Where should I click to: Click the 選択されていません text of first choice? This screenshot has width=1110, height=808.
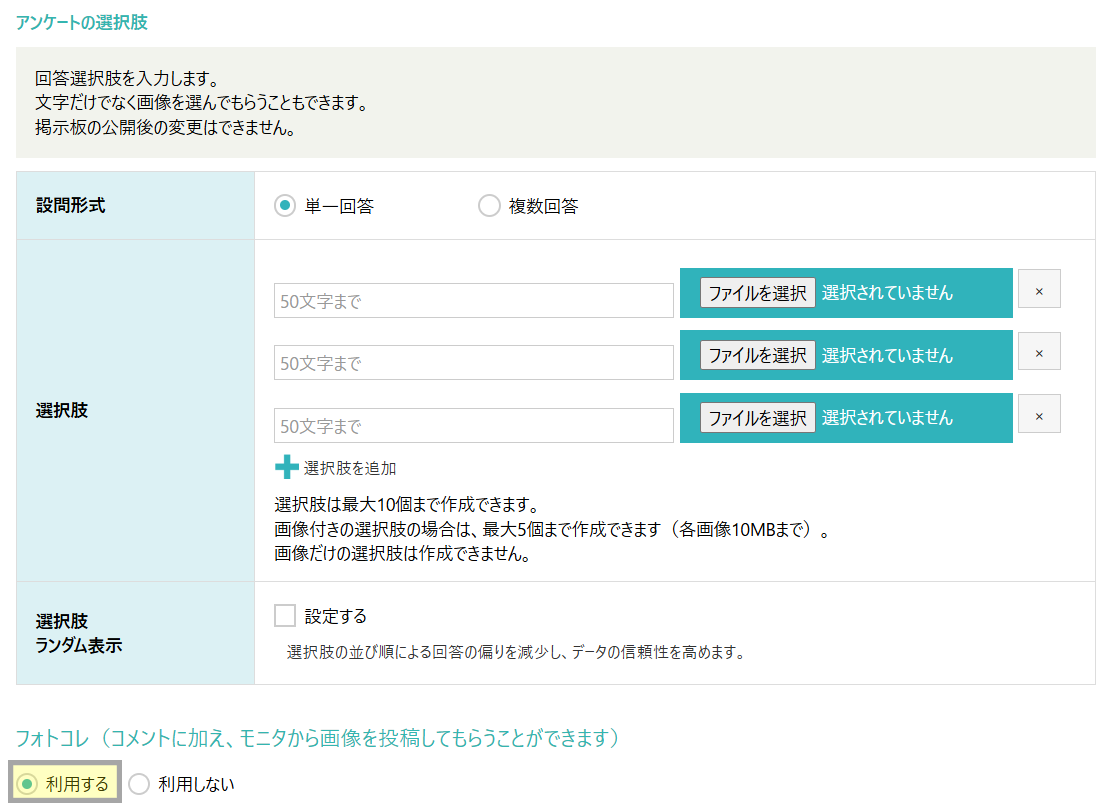tap(887, 292)
